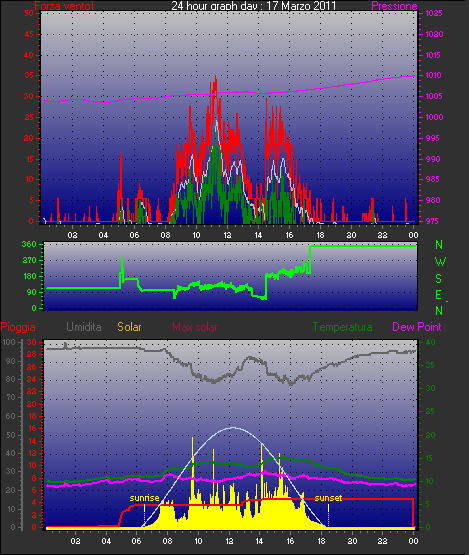The height and width of the screenshot is (555, 469).
Task: Click the S compass direction label
Action: click(x=439, y=279)
